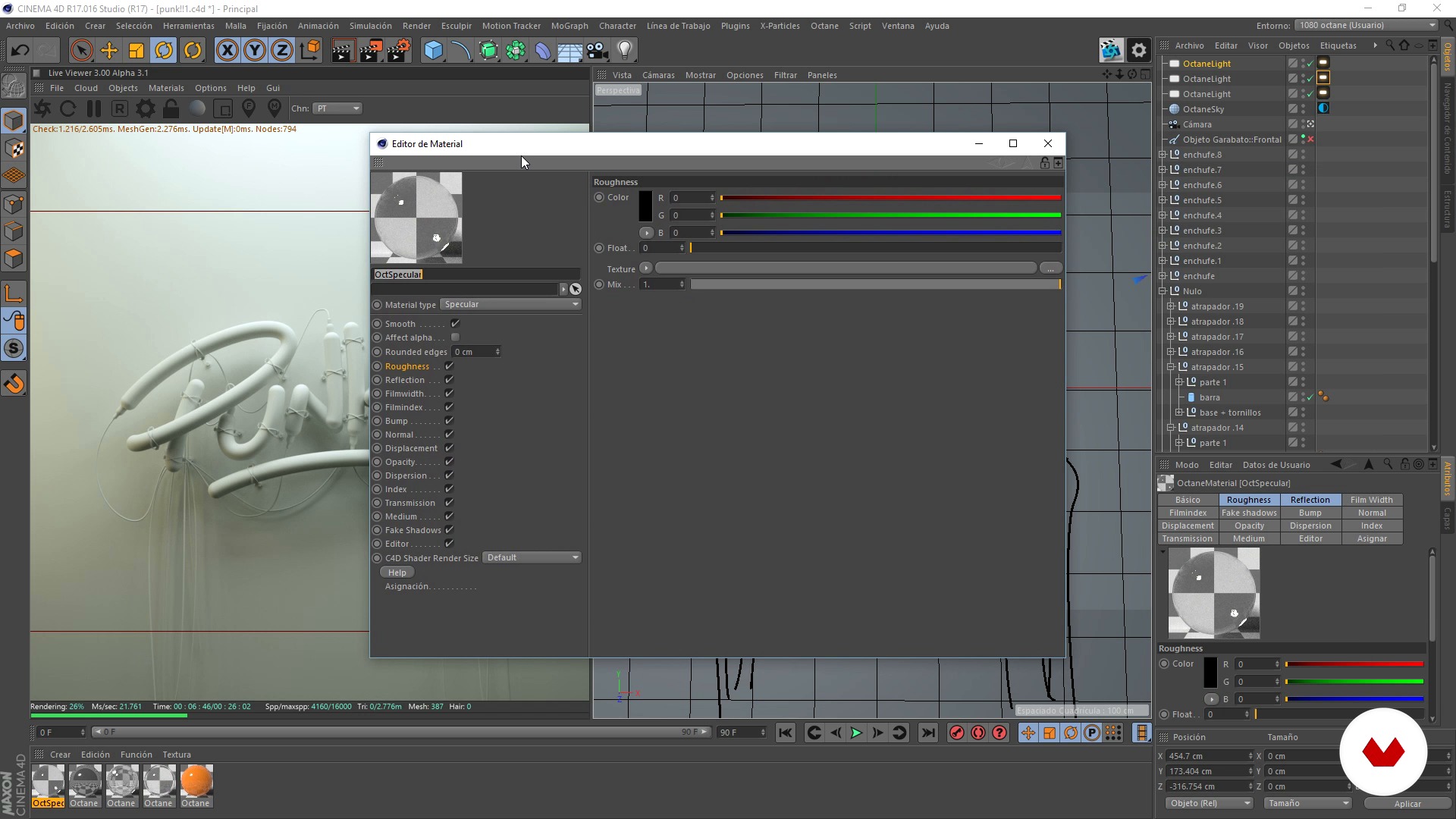Open the Tamaño dropdown in coordinates panel
This screenshot has height=819, width=1456.
tap(1308, 803)
